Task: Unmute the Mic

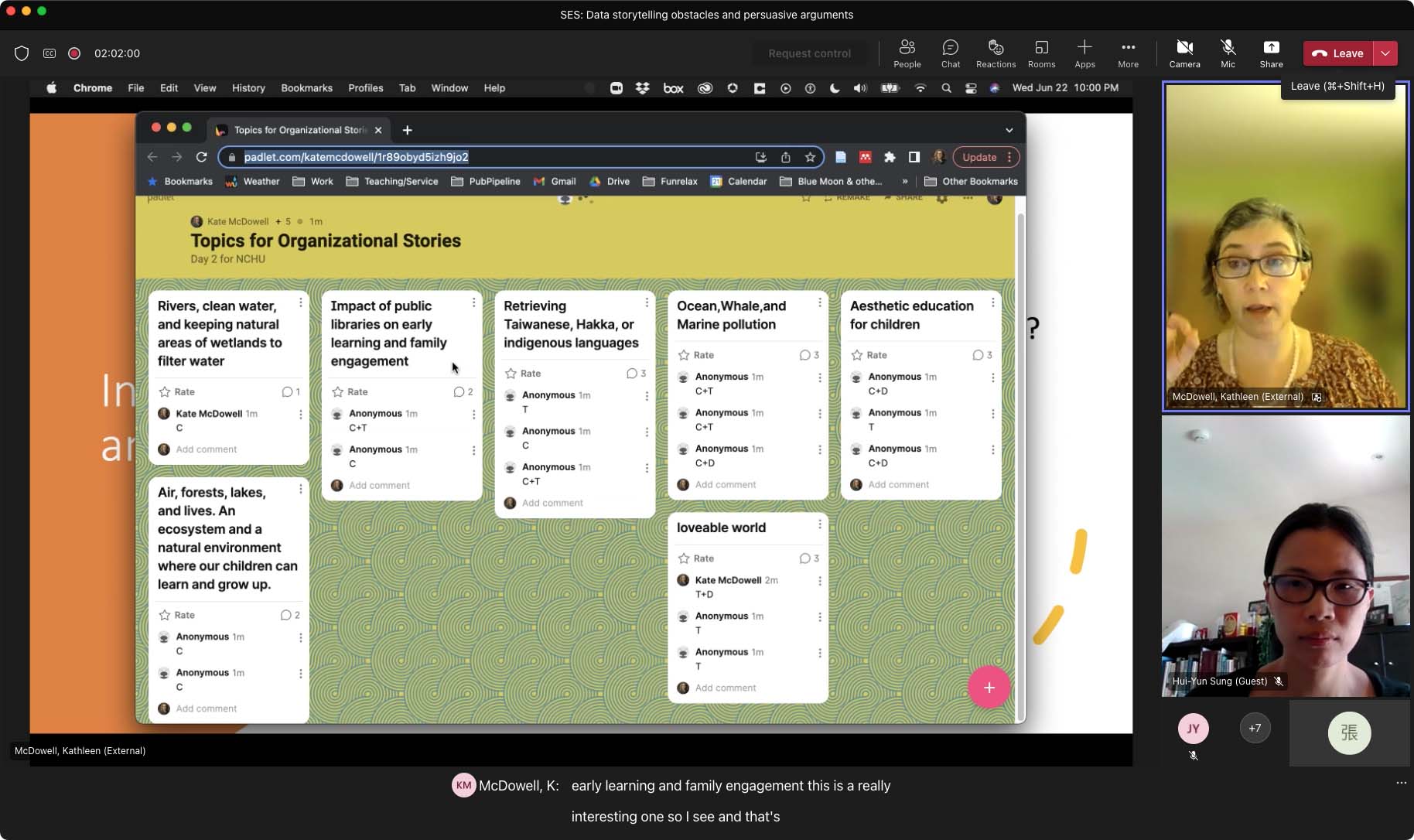Action: [1228, 53]
